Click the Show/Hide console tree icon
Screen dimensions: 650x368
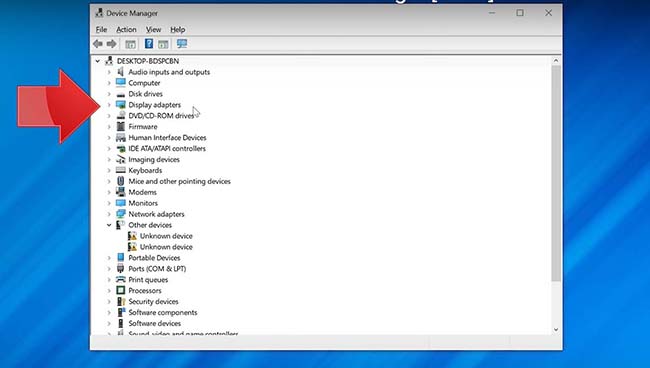131,44
